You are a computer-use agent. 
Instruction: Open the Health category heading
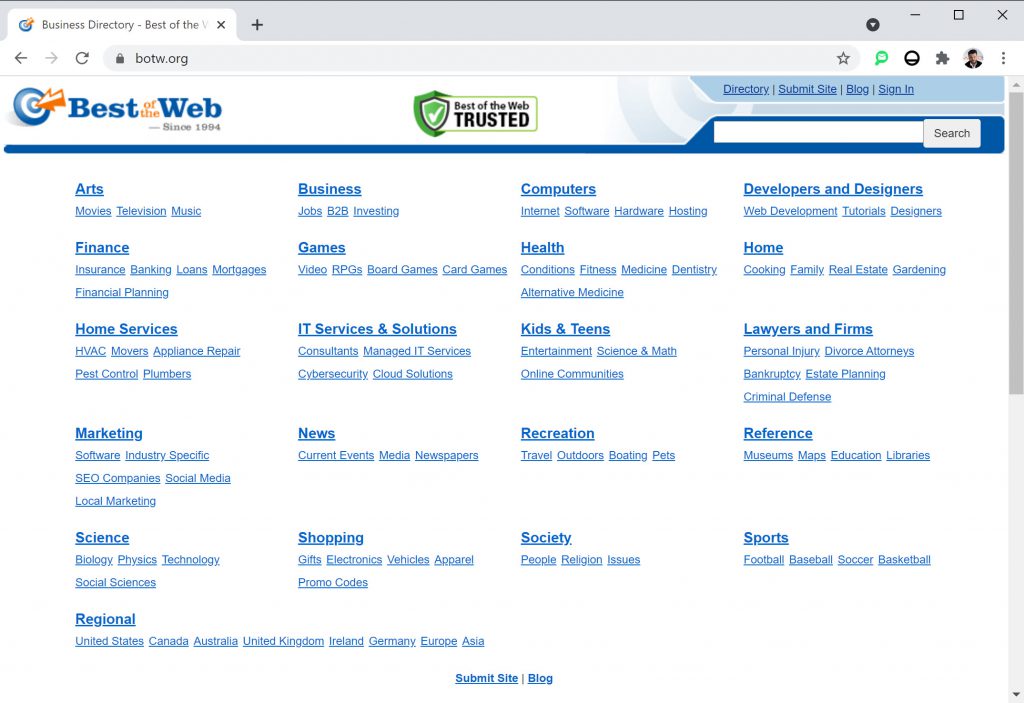(543, 248)
